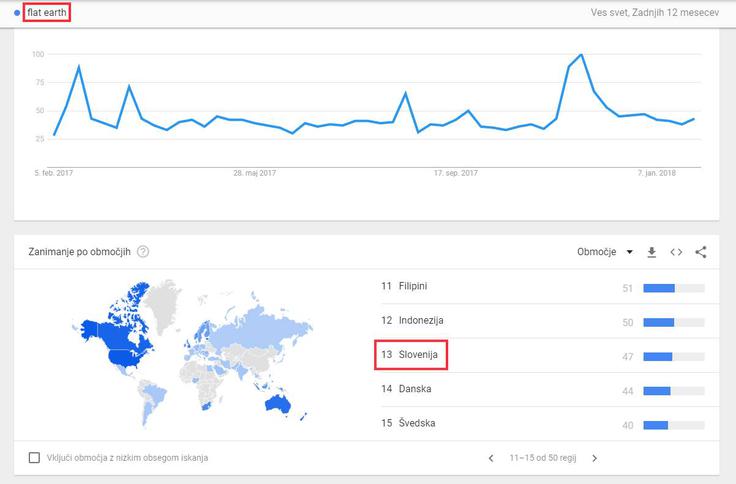Open the Indonezija region entry
736x484 pixels.
point(543,321)
